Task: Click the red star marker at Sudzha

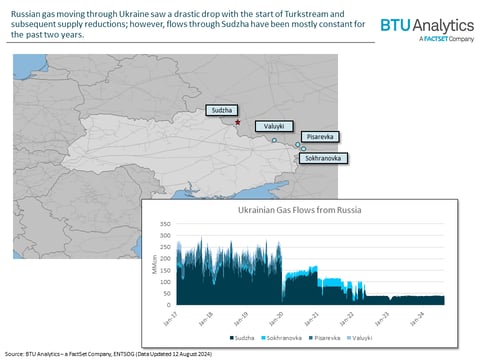Action: point(238,122)
